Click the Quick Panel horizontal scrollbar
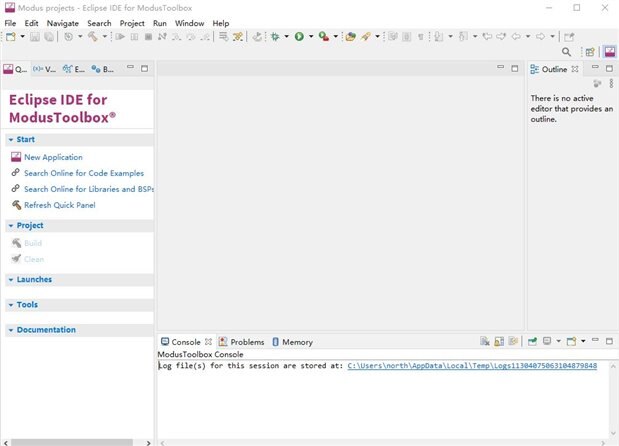 point(72,443)
